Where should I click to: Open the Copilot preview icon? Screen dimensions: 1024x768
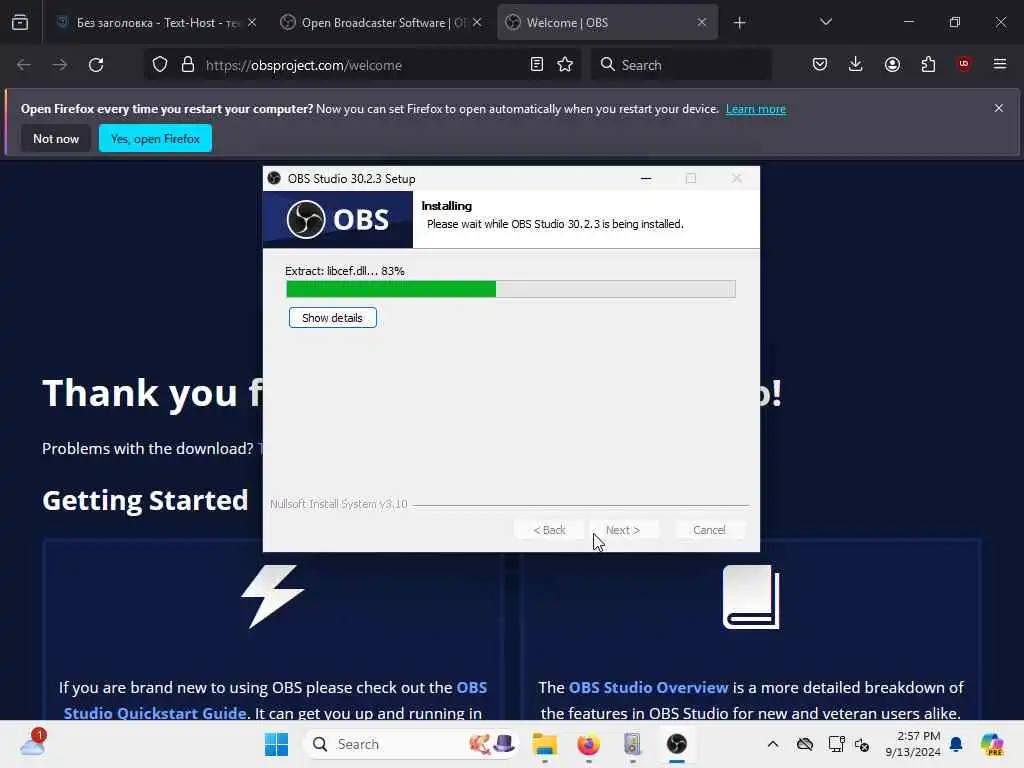[x=992, y=744]
